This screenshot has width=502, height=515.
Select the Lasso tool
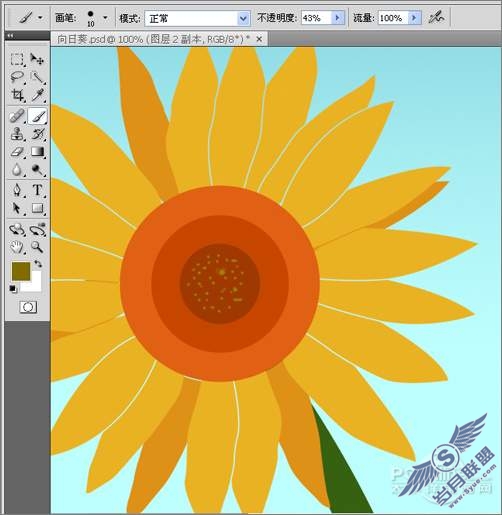coord(17,77)
